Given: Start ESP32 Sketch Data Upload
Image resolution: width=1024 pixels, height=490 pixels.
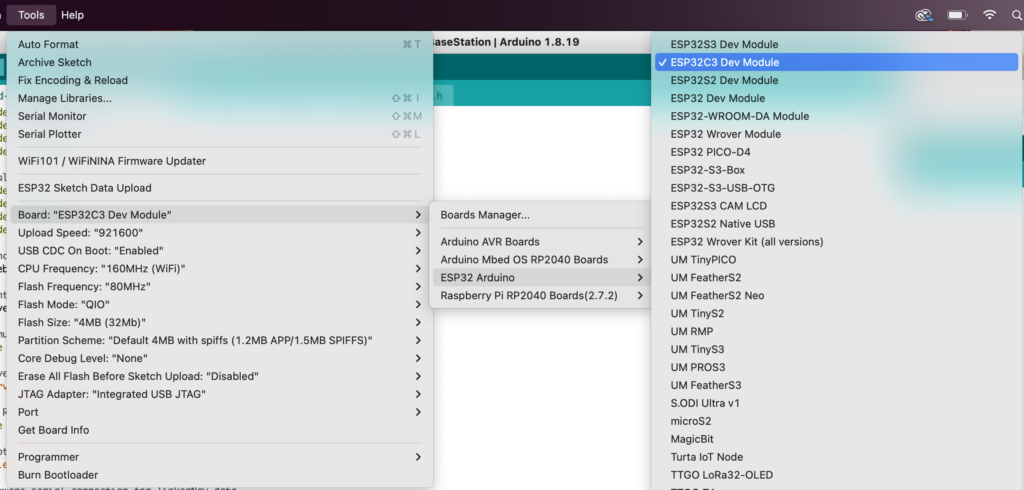Looking at the screenshot, I should [x=219, y=188].
